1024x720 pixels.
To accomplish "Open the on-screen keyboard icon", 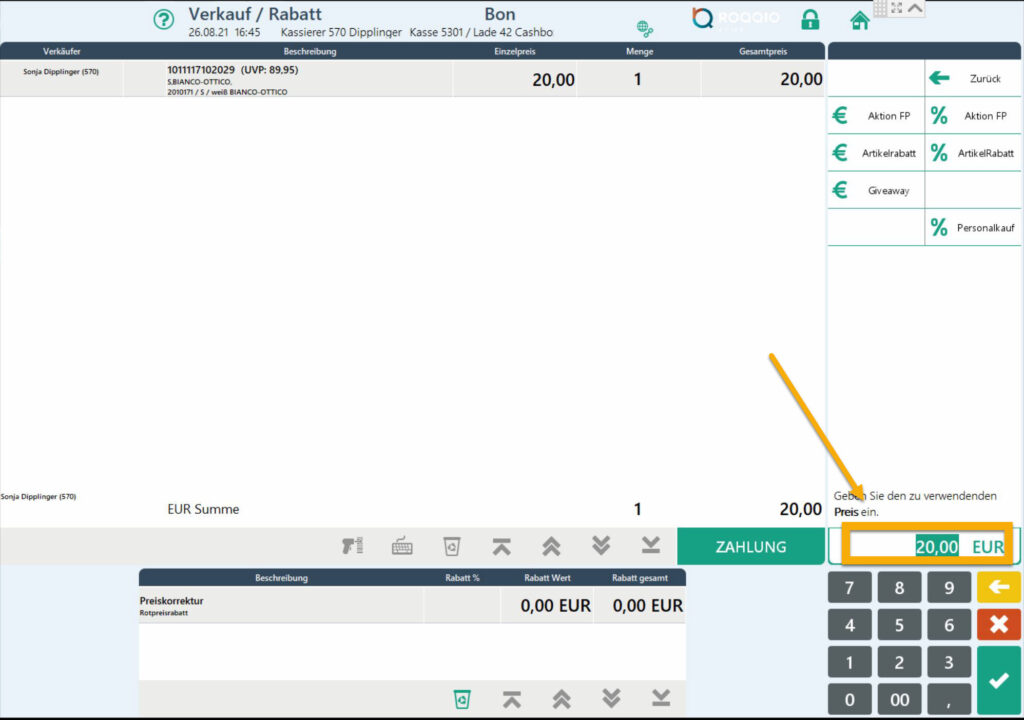I will point(402,546).
